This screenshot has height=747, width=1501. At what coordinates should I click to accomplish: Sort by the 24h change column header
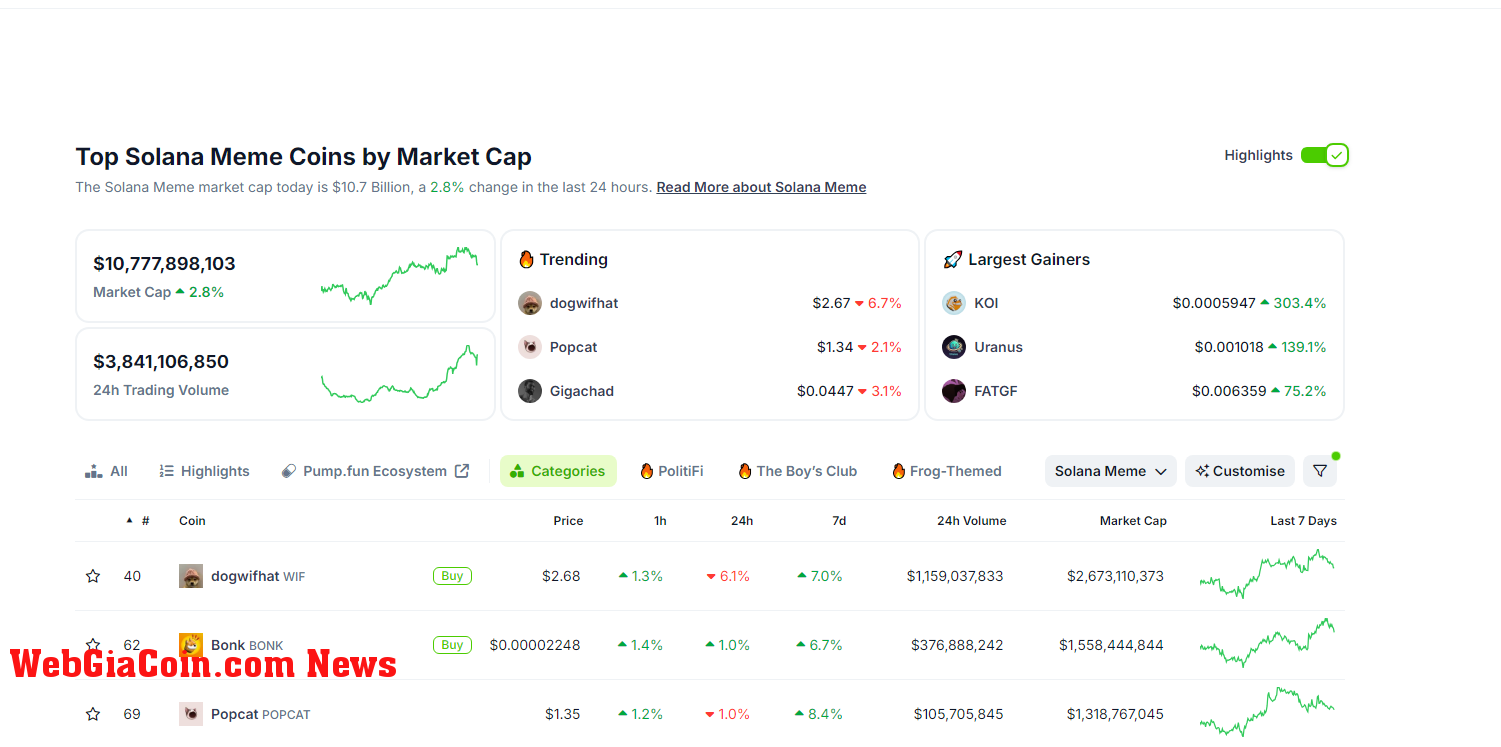[742, 521]
